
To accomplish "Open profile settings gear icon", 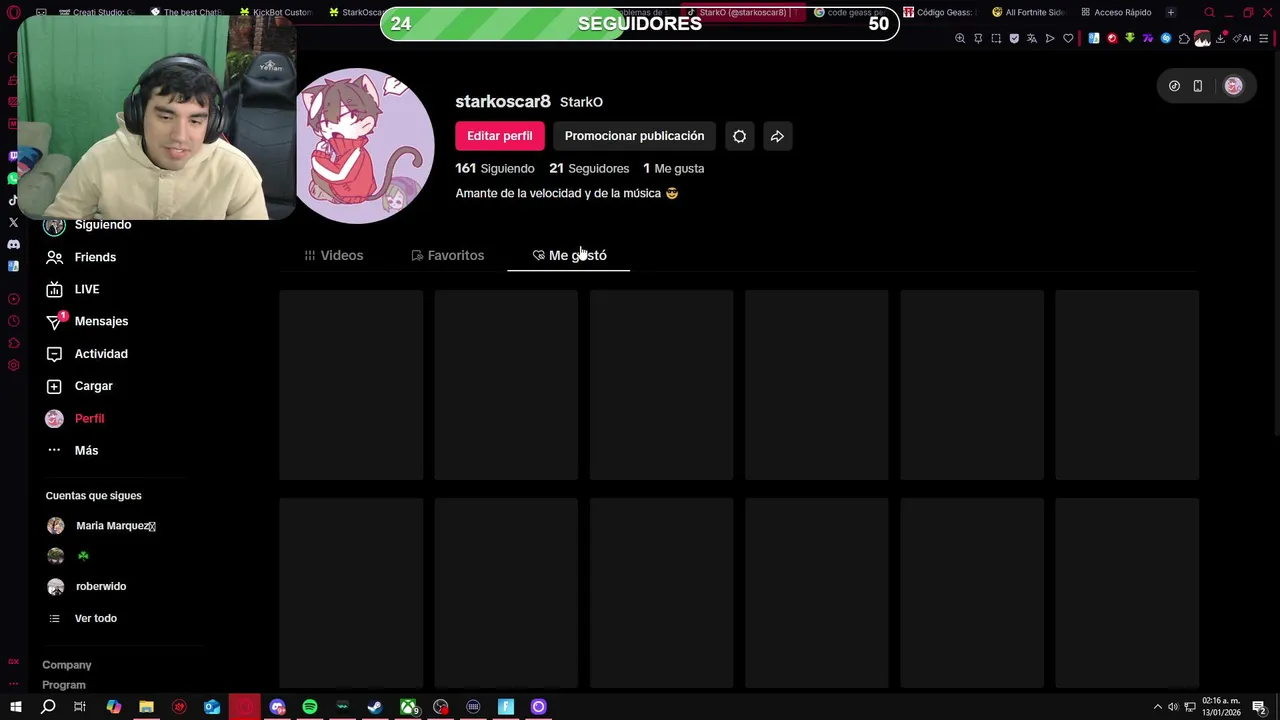I will click(739, 136).
